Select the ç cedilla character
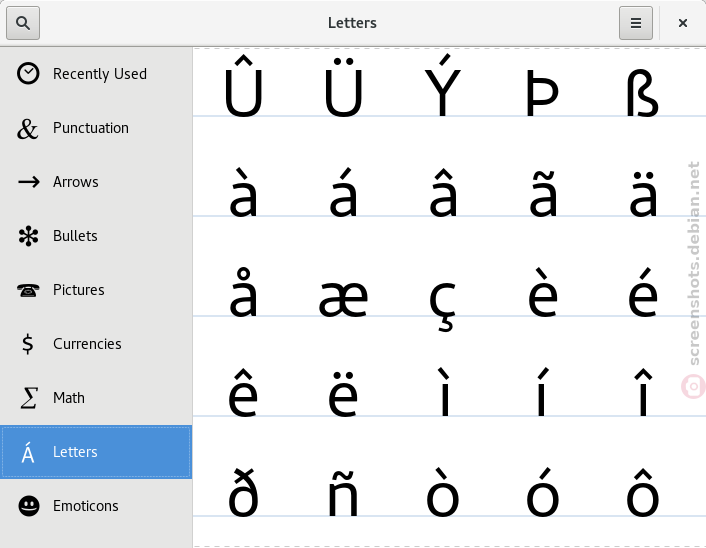706x548 pixels. pyautogui.click(x=443, y=306)
